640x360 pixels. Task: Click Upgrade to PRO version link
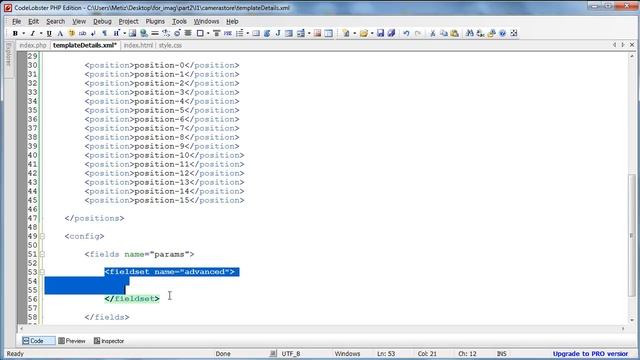point(590,354)
